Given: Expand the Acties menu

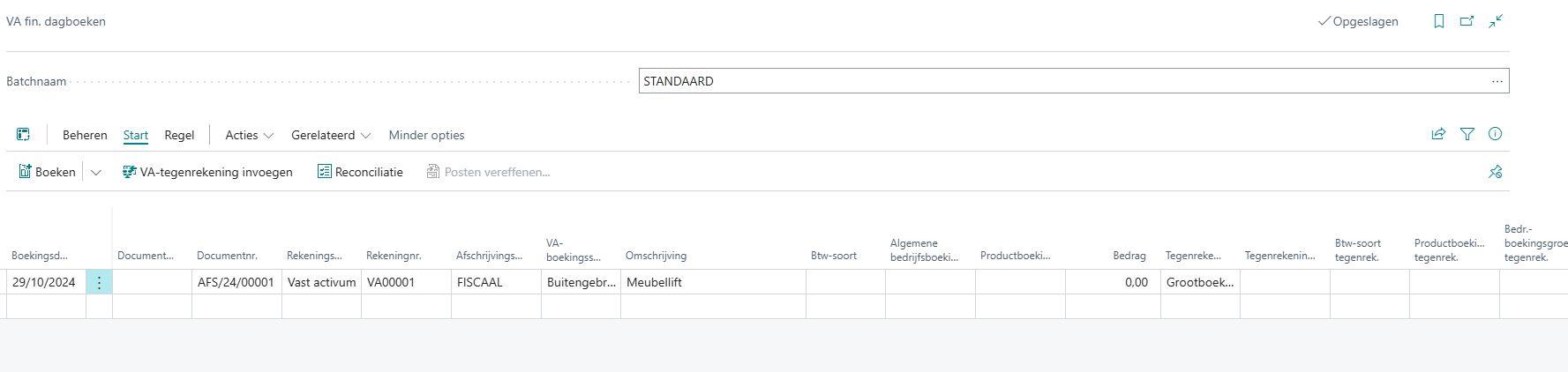Looking at the screenshot, I should (250, 135).
